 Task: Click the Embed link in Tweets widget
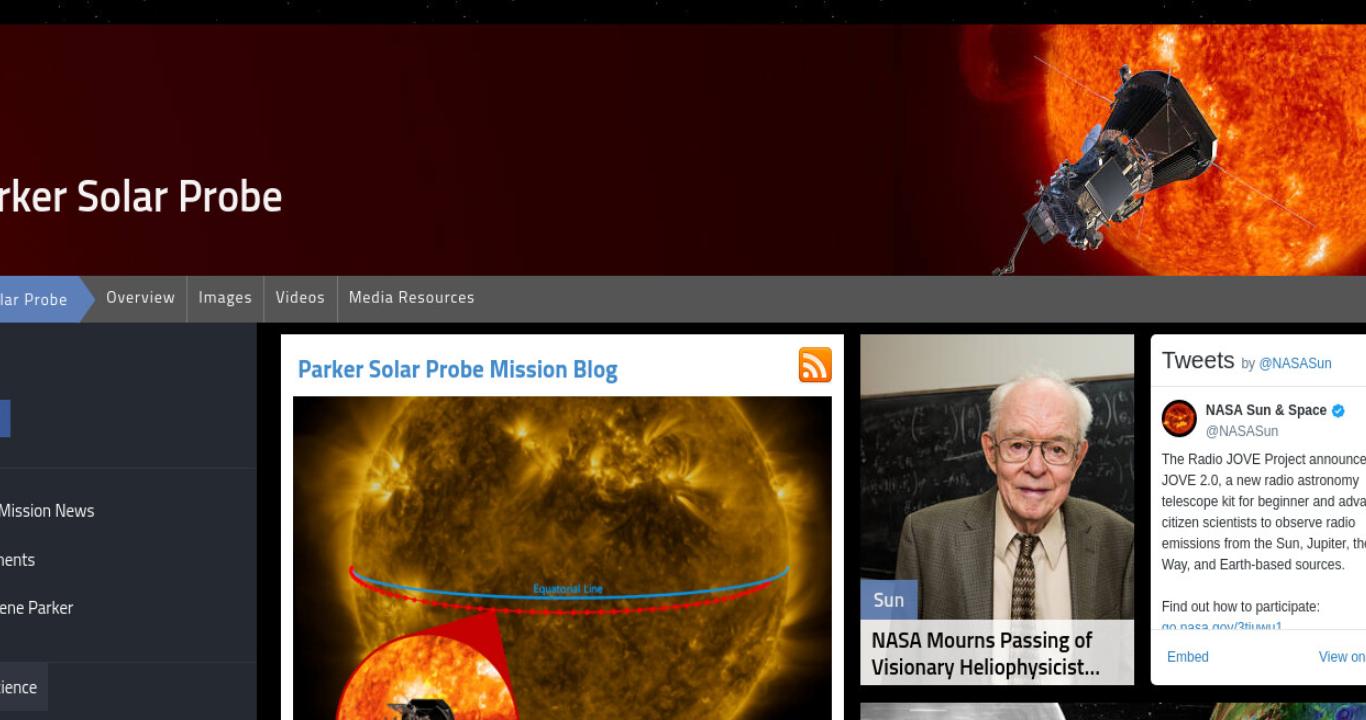pos(1188,657)
